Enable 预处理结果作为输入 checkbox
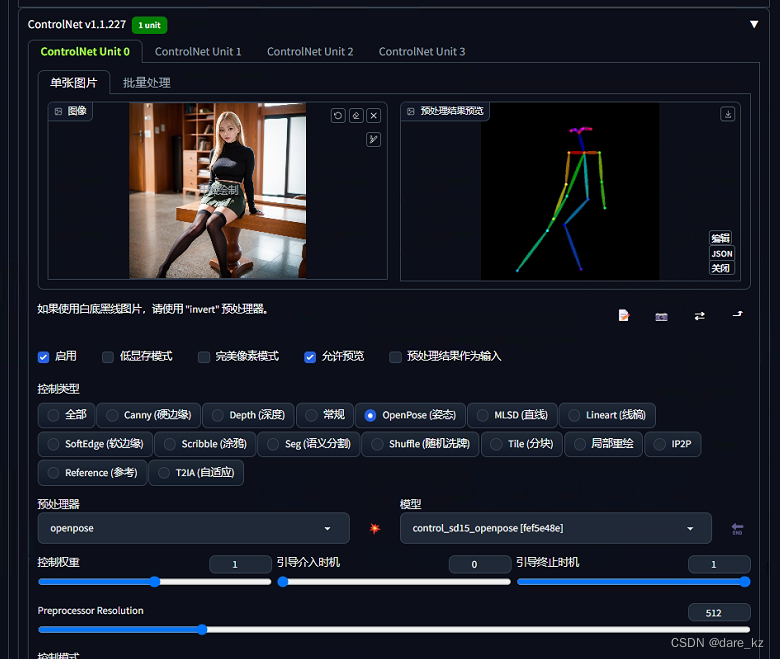780x659 pixels. coord(395,357)
